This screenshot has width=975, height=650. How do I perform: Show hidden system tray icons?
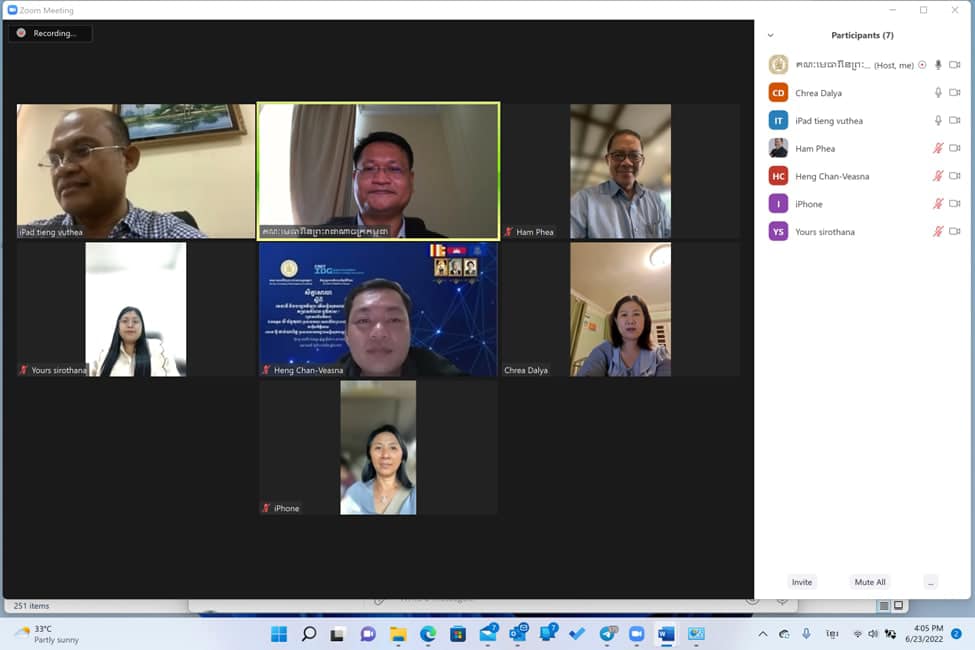762,634
